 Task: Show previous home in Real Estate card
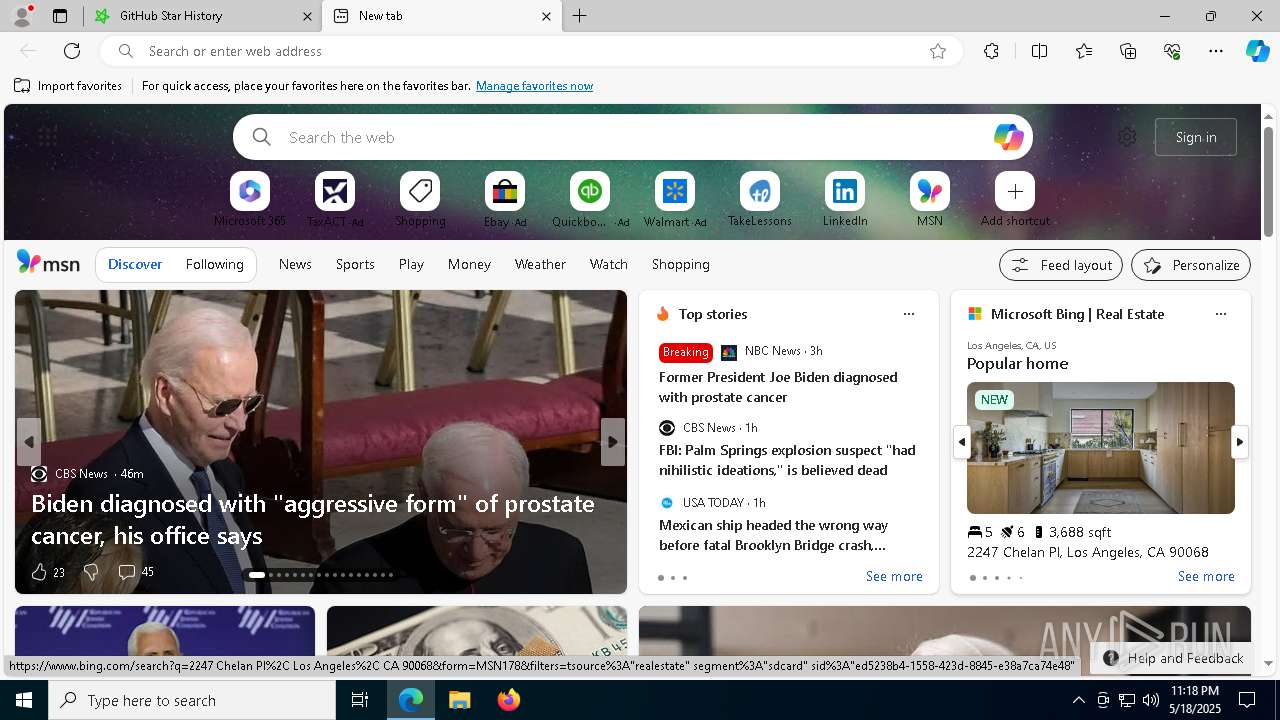962,441
